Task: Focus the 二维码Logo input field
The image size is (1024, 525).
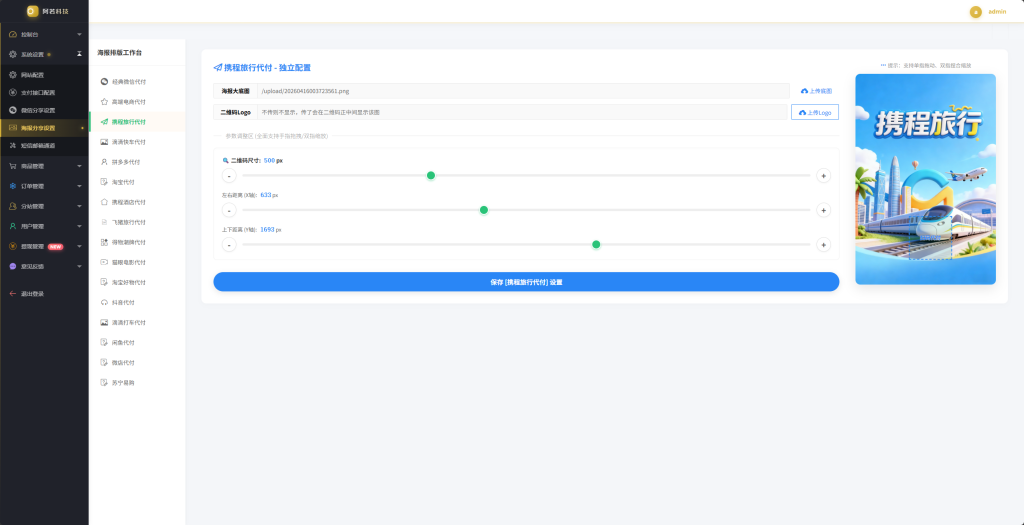Action: coord(522,112)
